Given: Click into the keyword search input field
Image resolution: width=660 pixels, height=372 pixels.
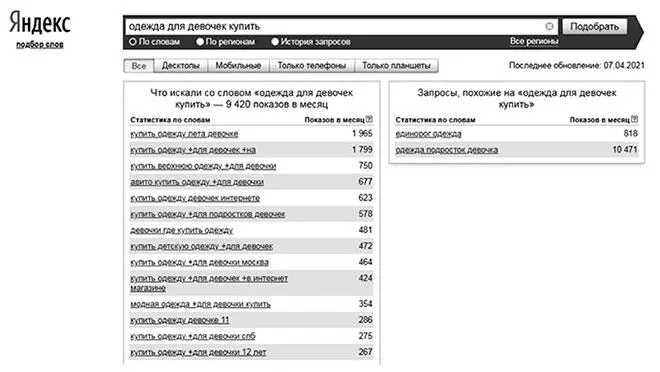Looking at the screenshot, I should pos(335,27).
